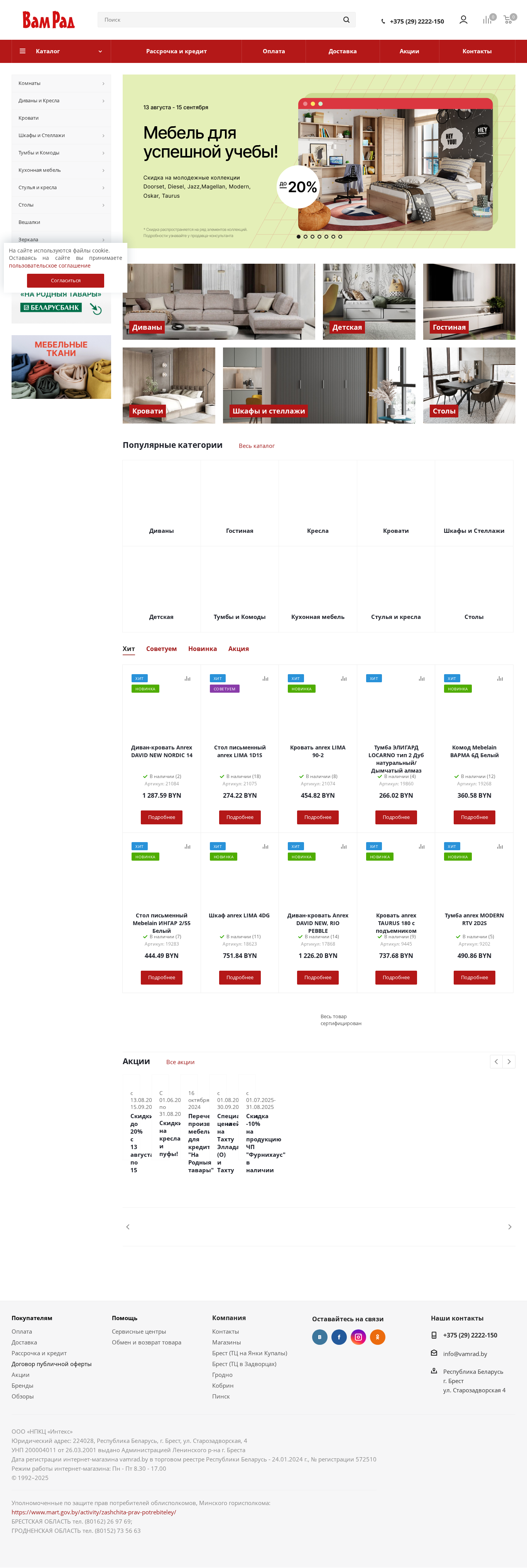Viewport: 527px width, 1568px height.
Task: Open the Odnoklassniki social icon in footer
Action: [378, 1337]
